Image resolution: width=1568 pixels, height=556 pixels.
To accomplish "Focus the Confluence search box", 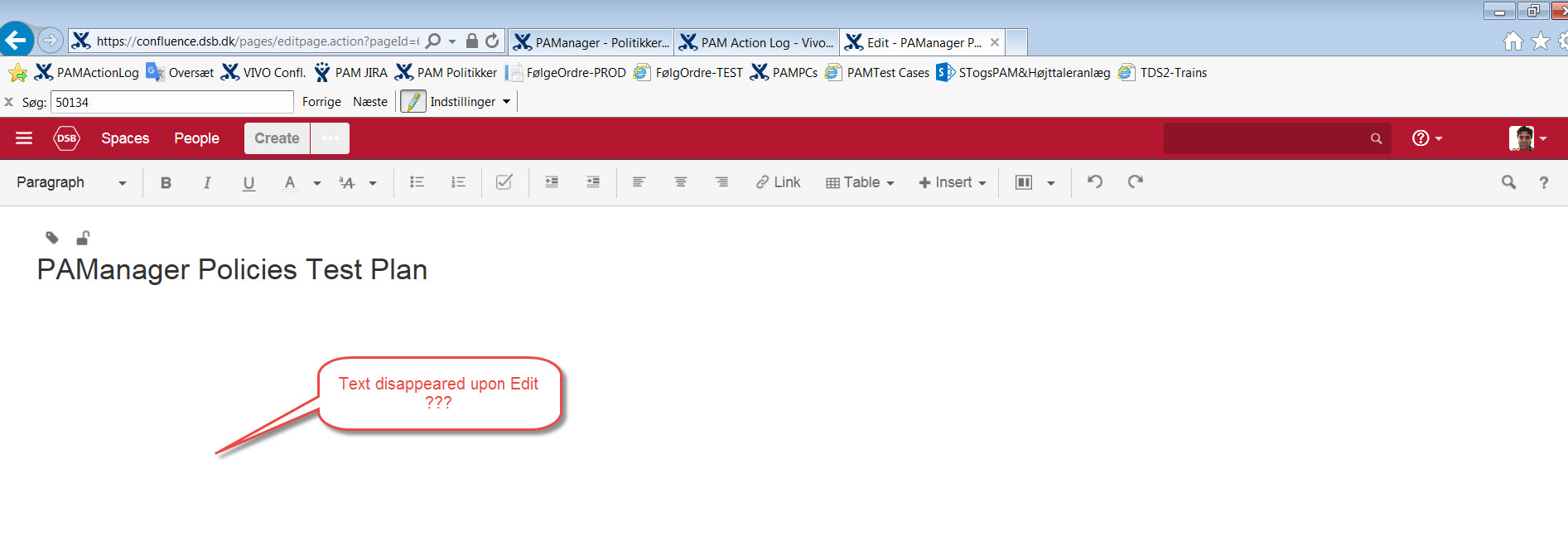I will 1276,138.
